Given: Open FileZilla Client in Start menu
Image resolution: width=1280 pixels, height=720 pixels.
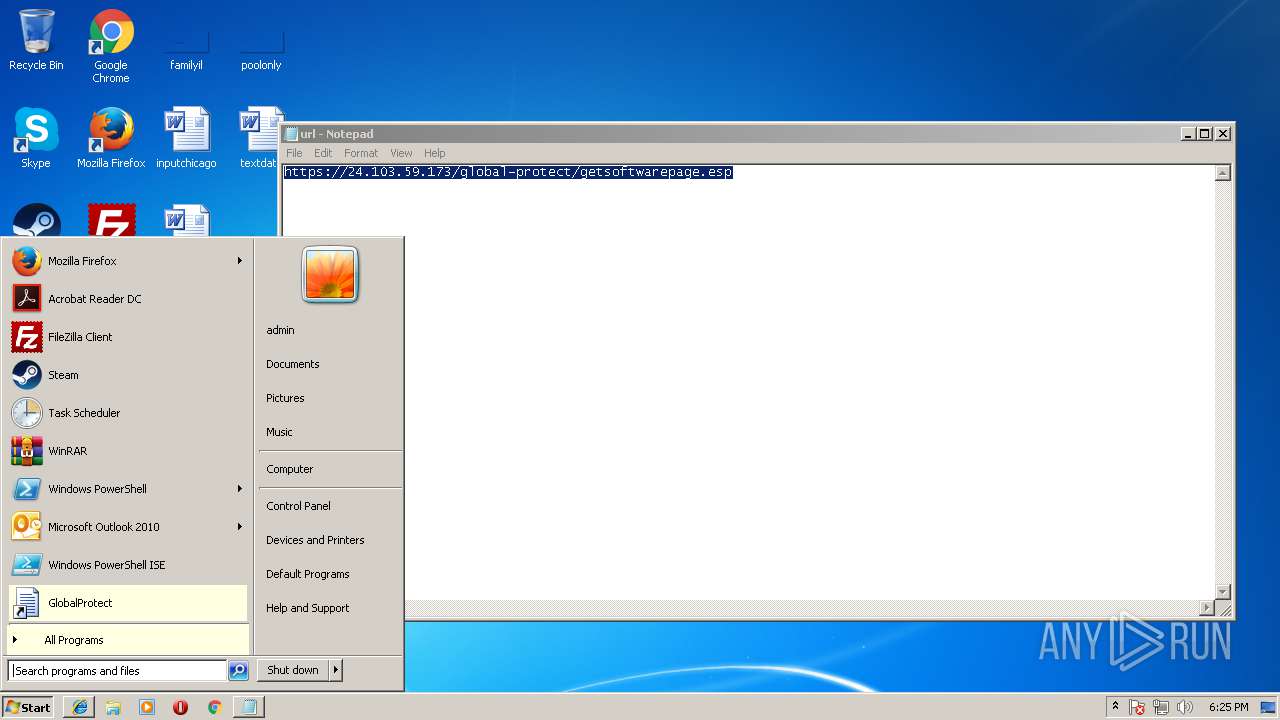Looking at the screenshot, I should pyautogui.click(x=128, y=337).
